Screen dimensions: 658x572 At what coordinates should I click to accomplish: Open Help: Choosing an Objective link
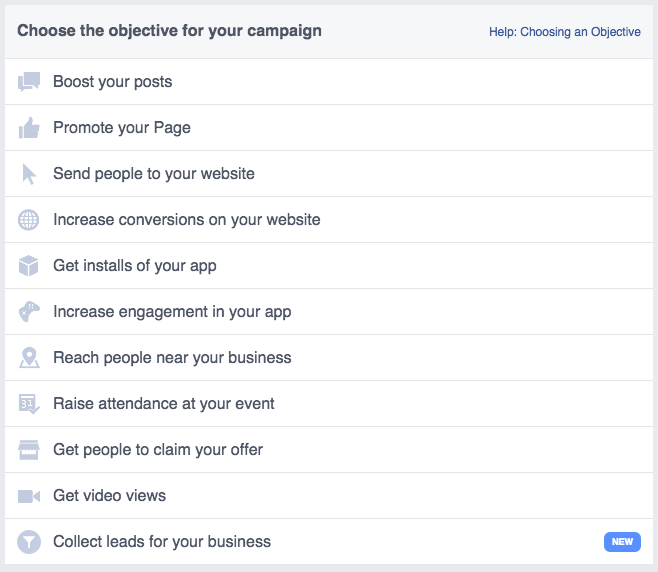pyautogui.click(x=564, y=32)
